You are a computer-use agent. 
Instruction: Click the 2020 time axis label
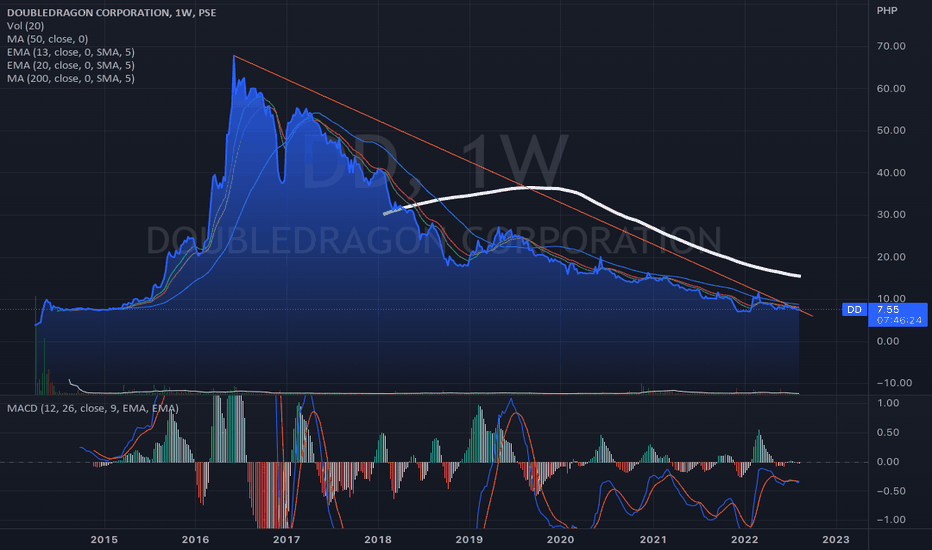561,539
